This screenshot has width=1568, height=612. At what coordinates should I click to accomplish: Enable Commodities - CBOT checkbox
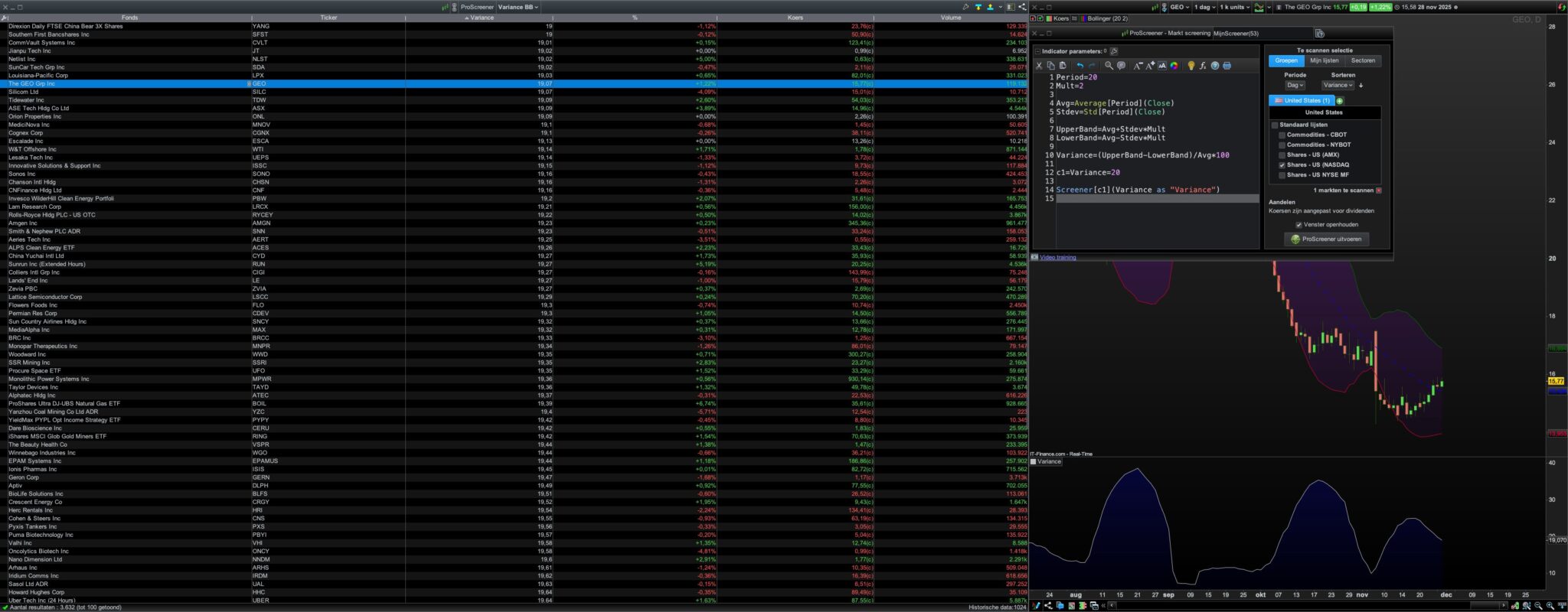[1282, 135]
